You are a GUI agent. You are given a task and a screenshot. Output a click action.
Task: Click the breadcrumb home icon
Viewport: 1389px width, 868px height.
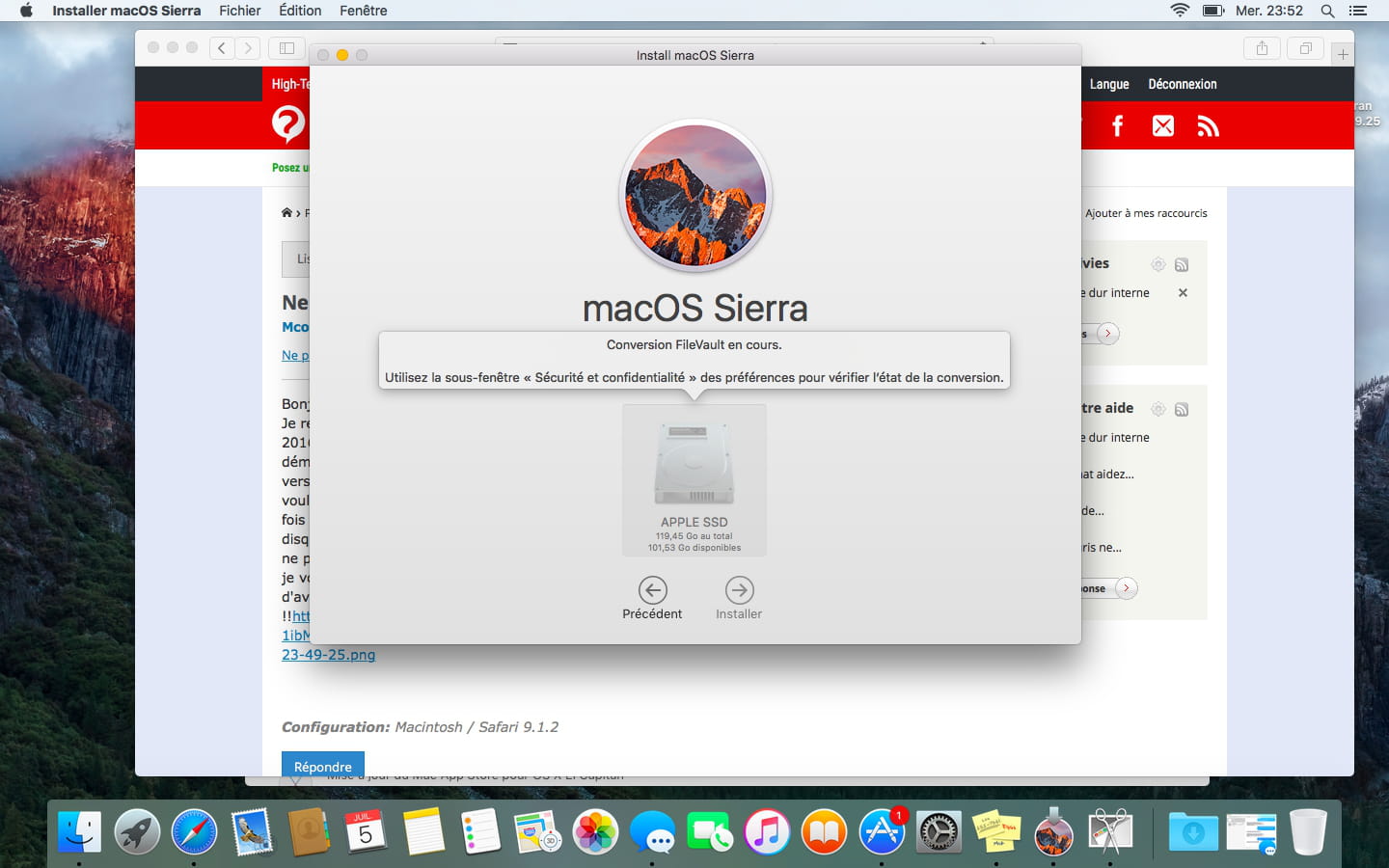(x=286, y=212)
